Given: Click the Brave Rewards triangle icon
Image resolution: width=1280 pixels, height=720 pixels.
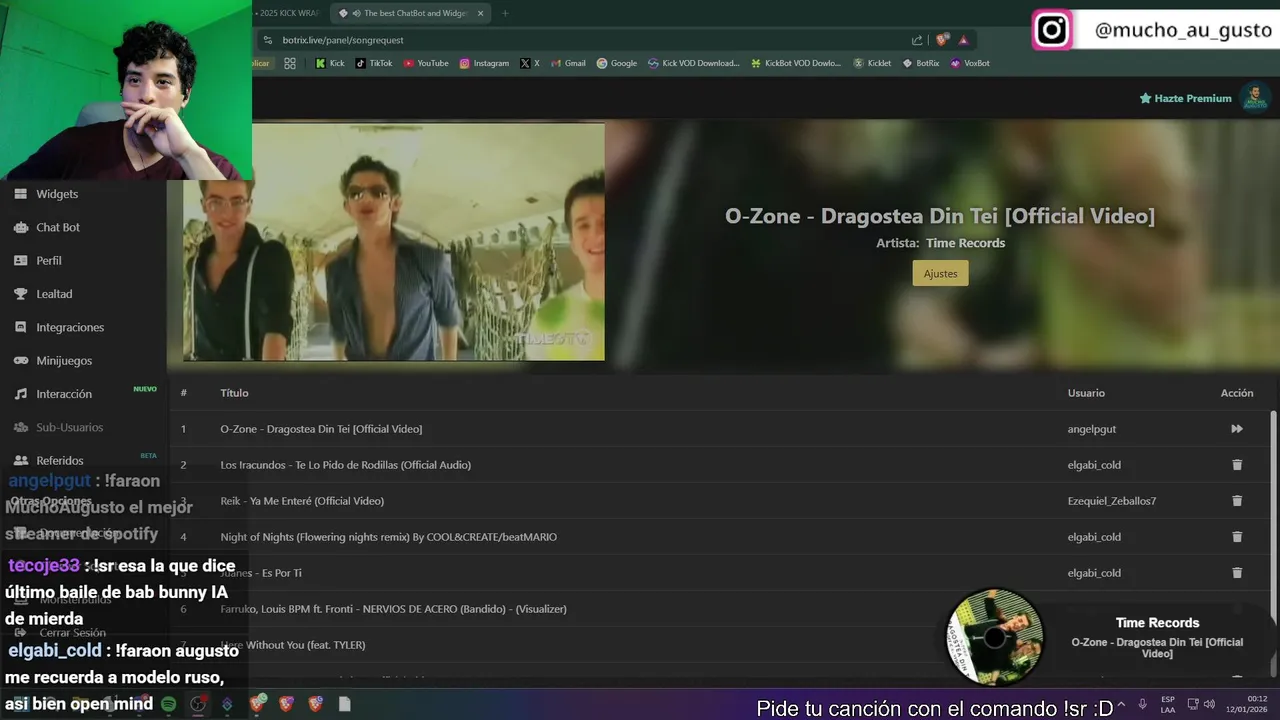Looking at the screenshot, I should pyautogui.click(x=963, y=40).
